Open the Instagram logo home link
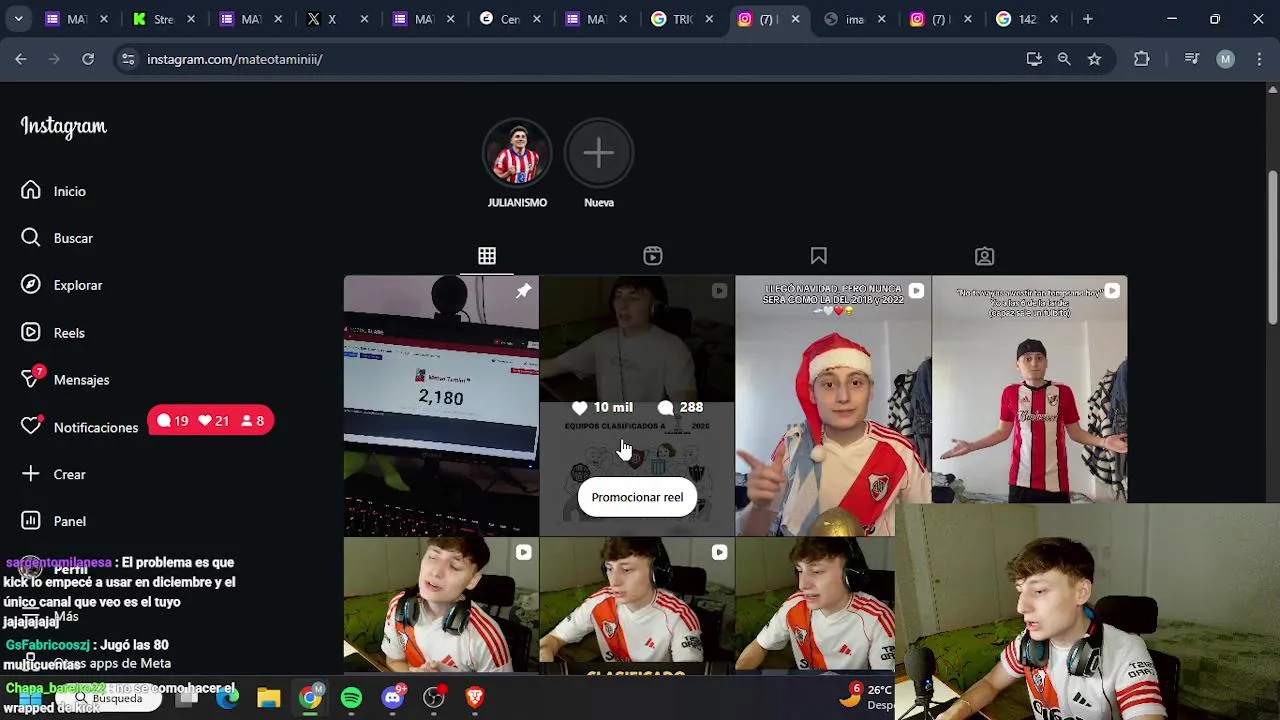1280x720 pixels. [64, 127]
